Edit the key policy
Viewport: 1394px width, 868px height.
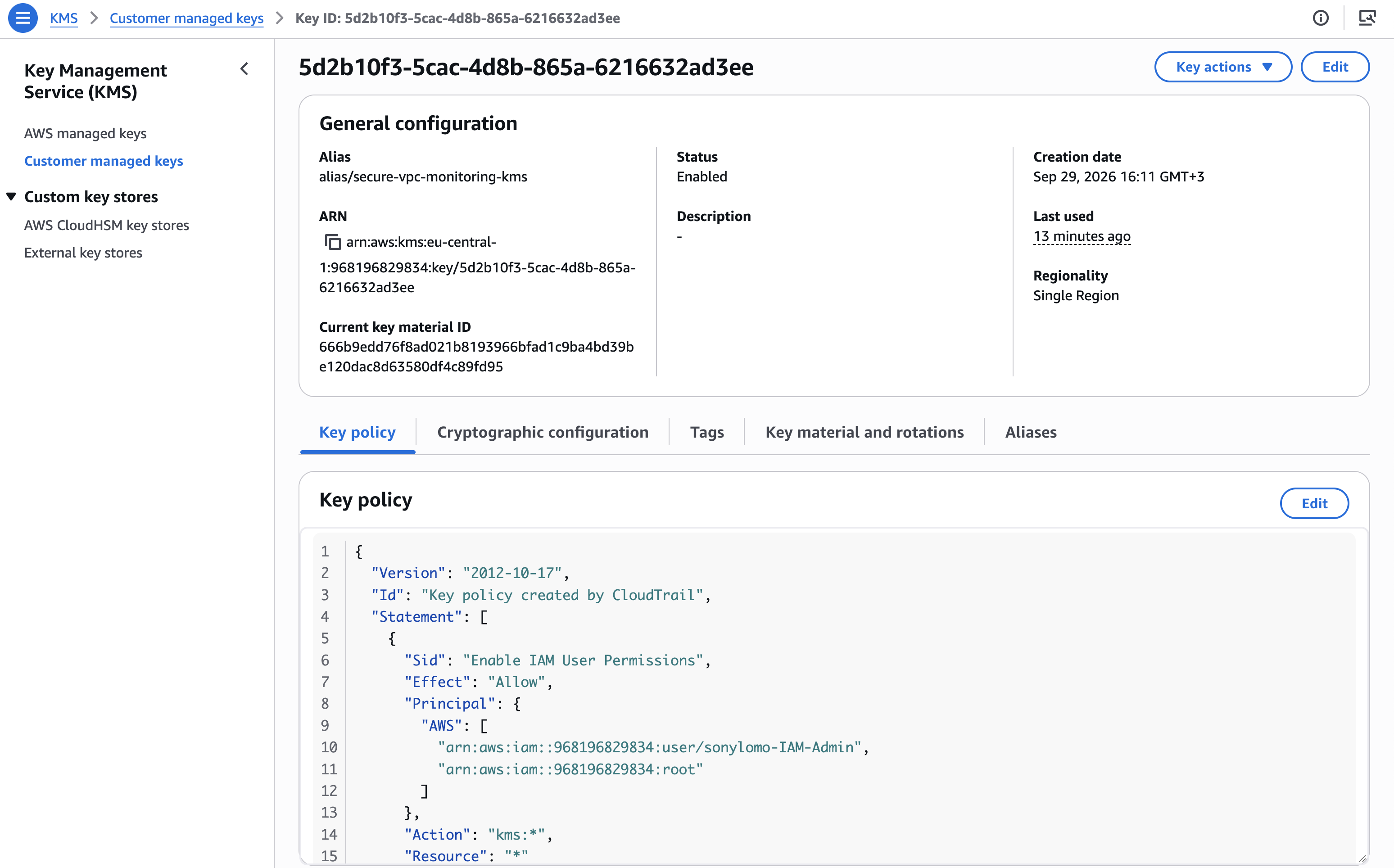pyautogui.click(x=1313, y=503)
